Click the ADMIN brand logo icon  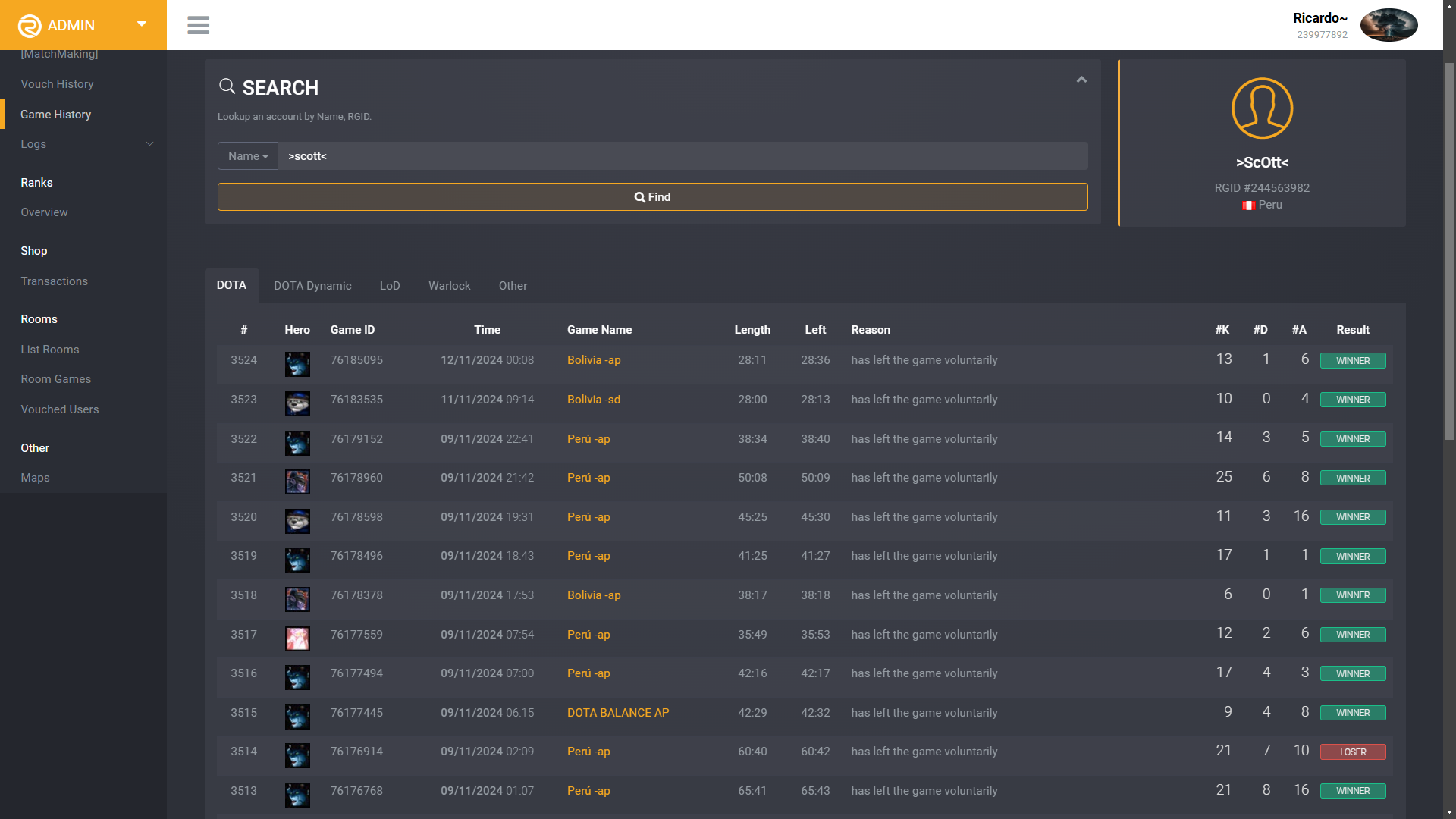point(30,26)
